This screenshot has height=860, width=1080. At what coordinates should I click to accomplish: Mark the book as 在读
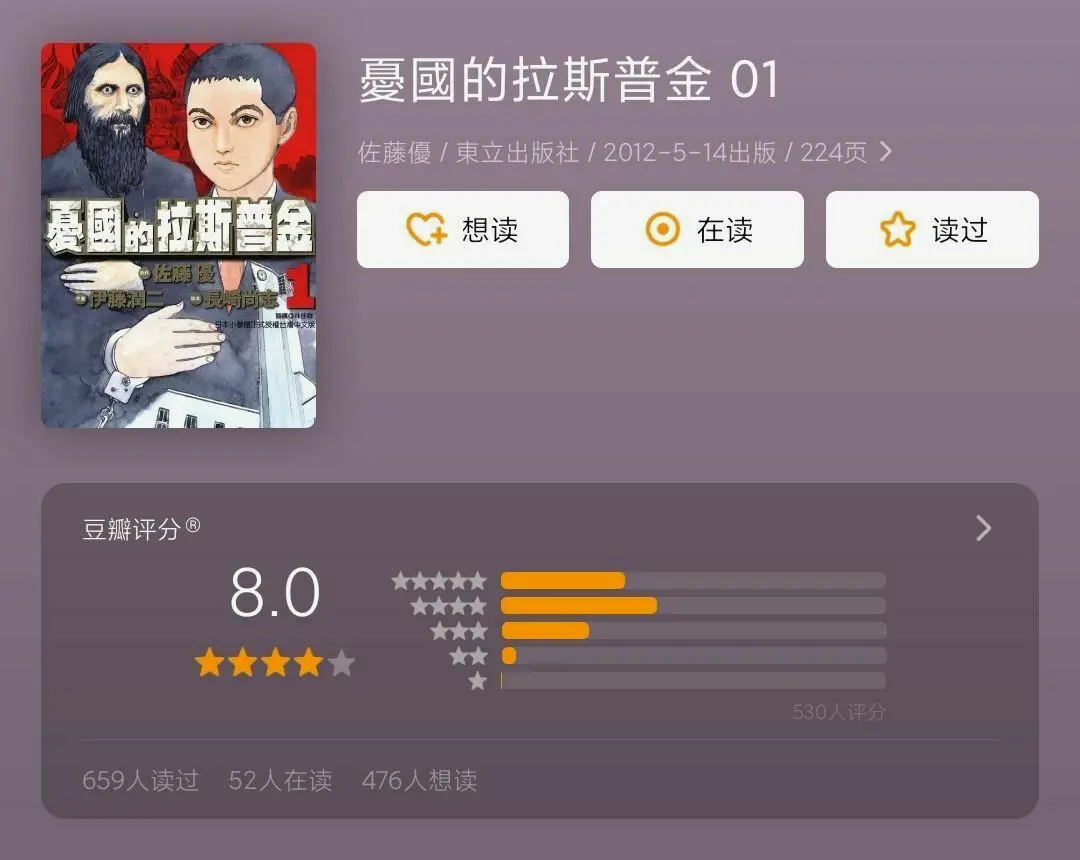tap(697, 229)
